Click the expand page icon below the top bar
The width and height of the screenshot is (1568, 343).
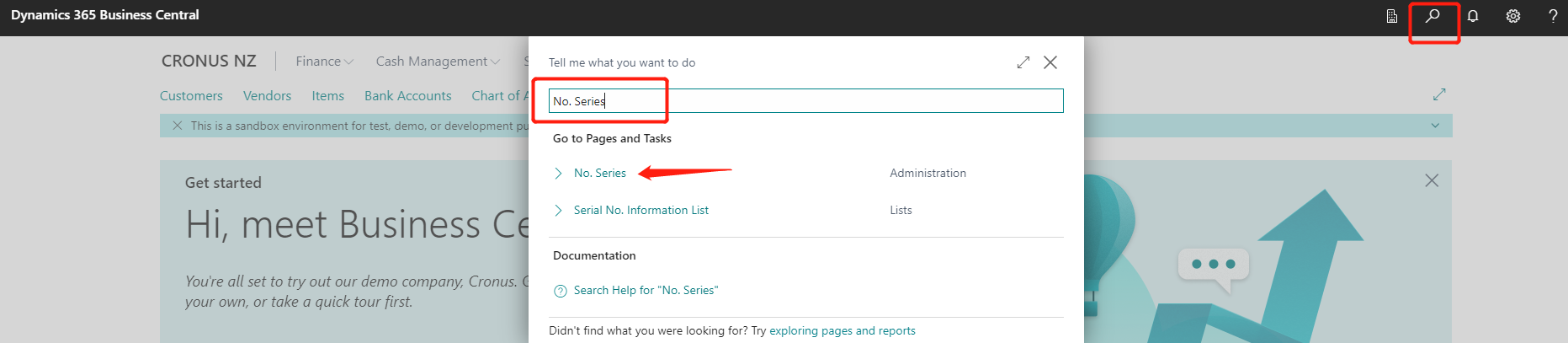click(1439, 94)
